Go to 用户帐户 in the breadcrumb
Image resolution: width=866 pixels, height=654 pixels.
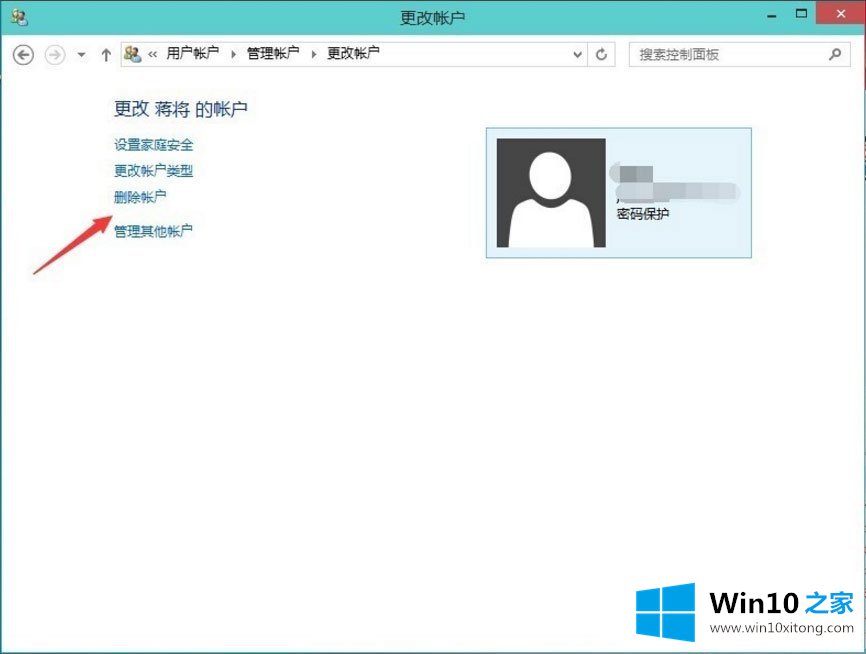(x=192, y=54)
